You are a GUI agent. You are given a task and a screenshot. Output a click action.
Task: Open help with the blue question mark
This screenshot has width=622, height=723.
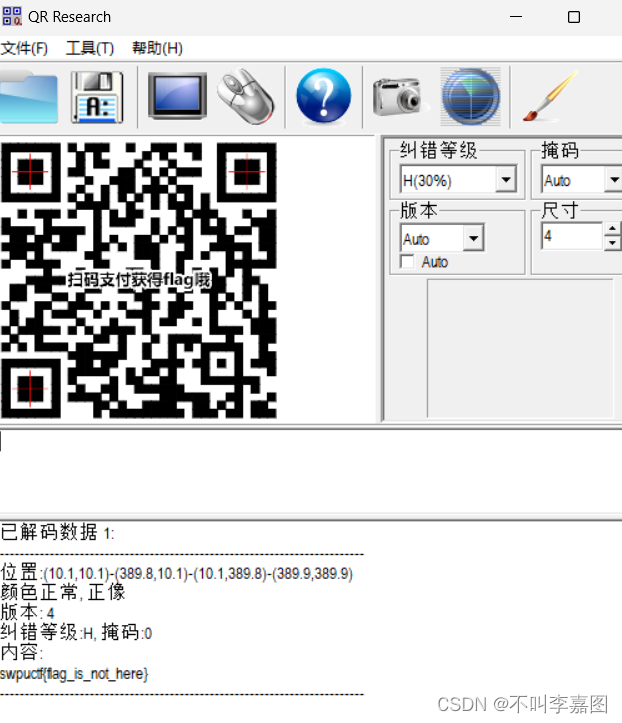point(324,96)
